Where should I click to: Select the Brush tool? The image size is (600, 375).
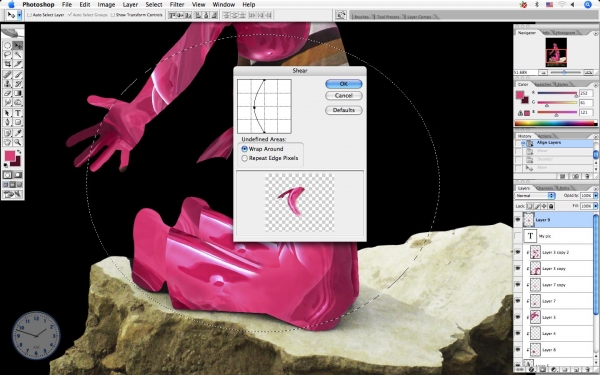coord(18,75)
